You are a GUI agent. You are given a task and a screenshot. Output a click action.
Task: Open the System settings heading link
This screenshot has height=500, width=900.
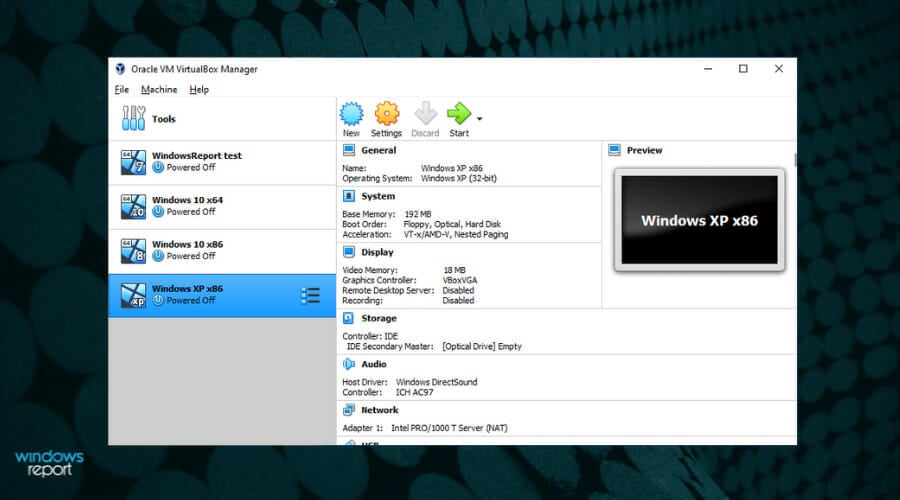(x=378, y=196)
